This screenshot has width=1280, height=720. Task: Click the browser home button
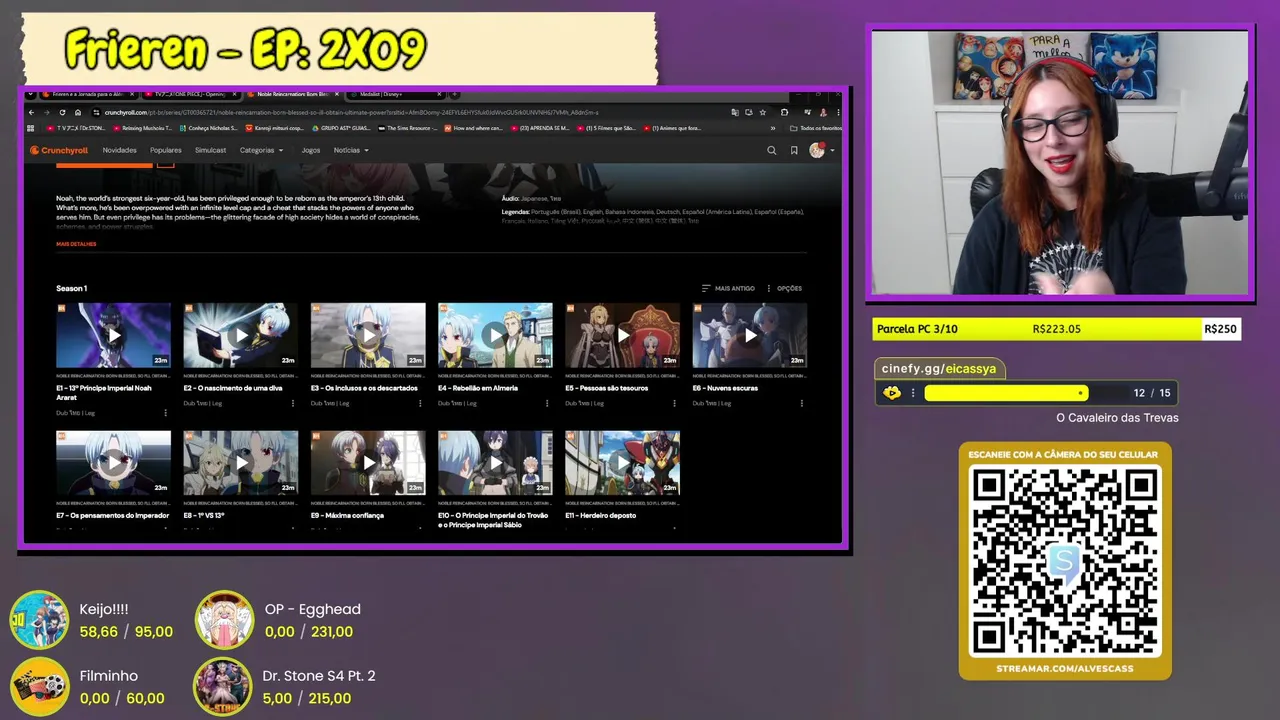pos(78,112)
